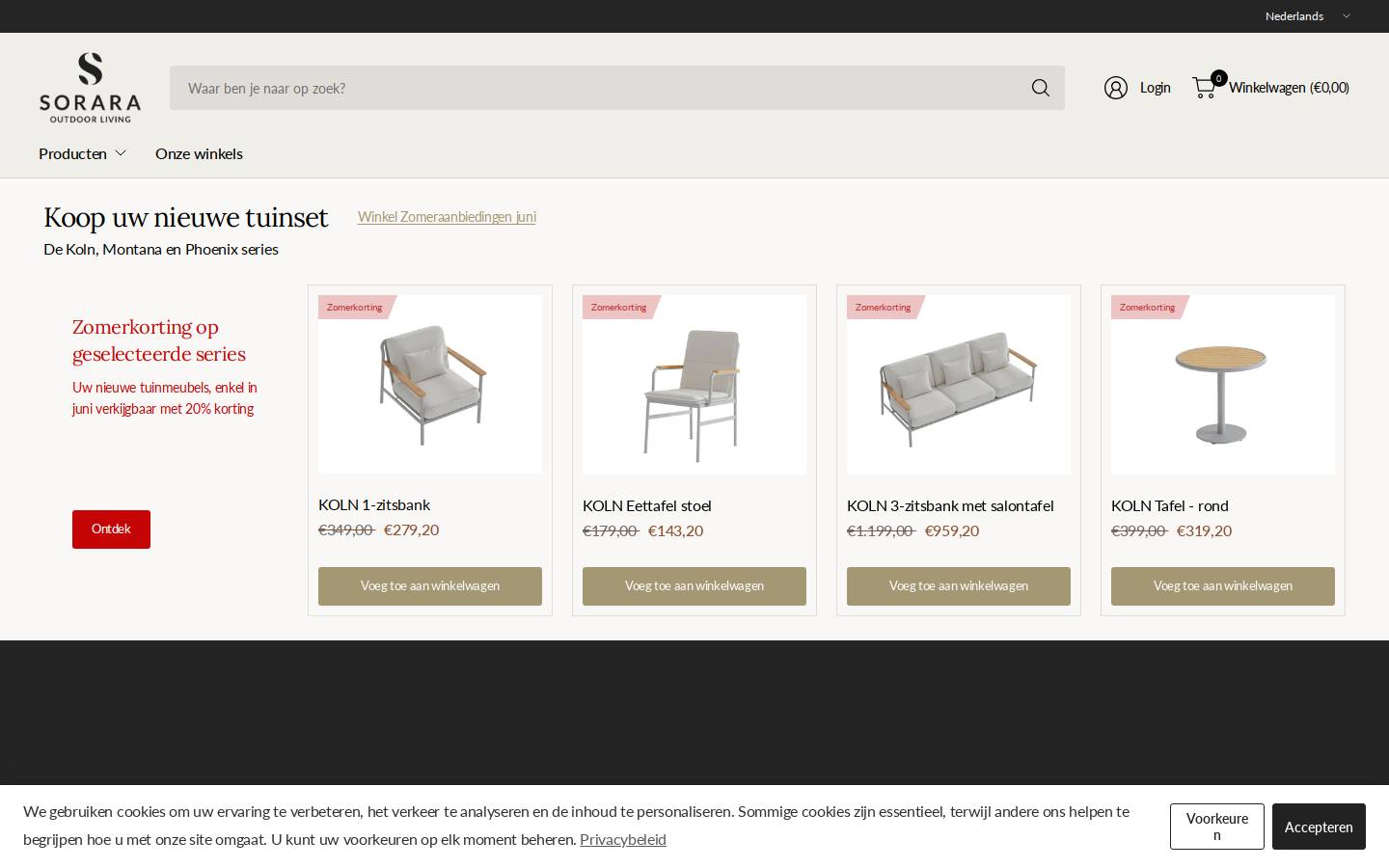The width and height of the screenshot is (1389, 868).
Task: Click Zomerkorting badge on KOLN Eettafel stoel
Action: click(x=619, y=307)
